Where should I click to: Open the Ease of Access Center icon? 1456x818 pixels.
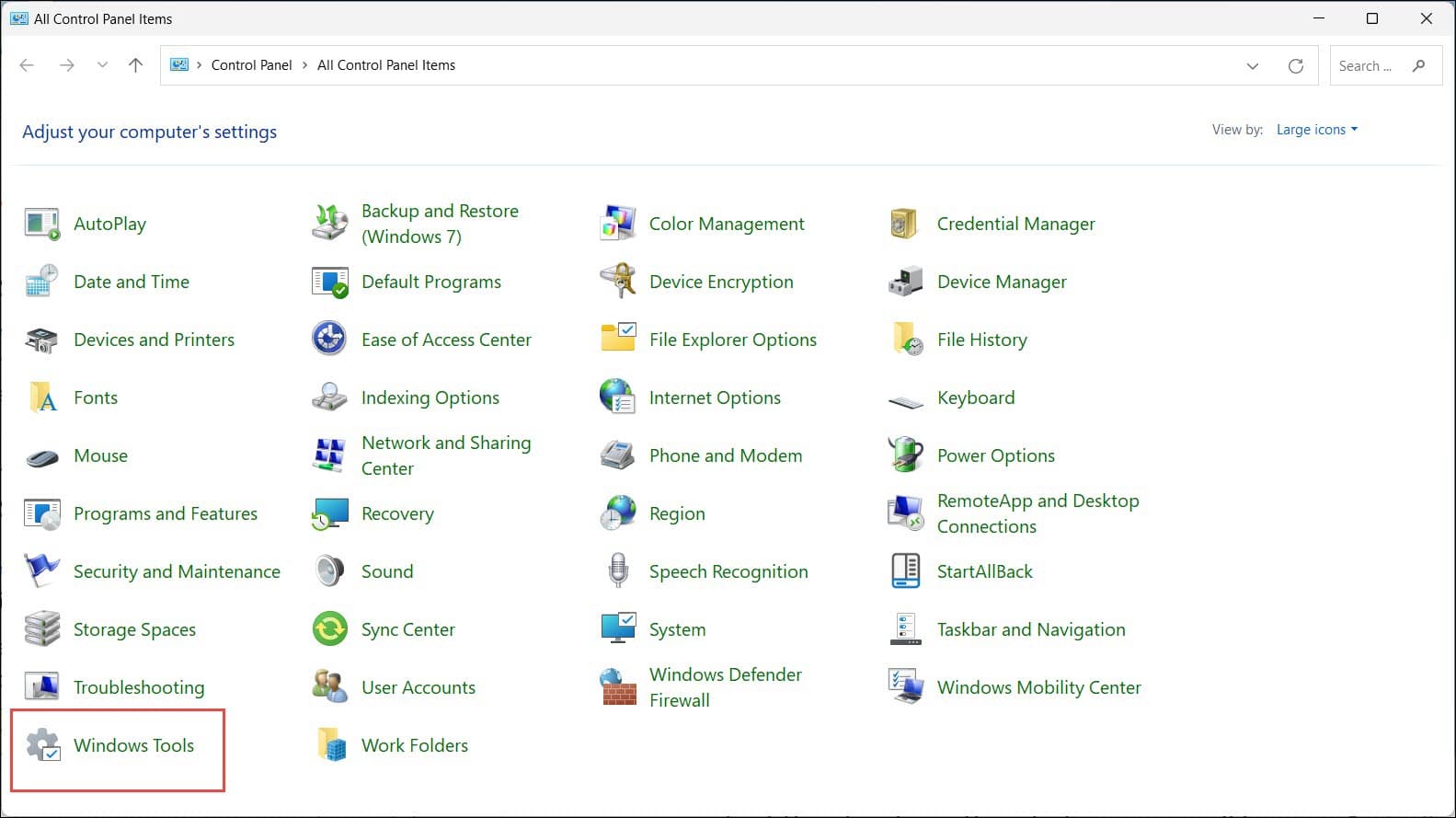coord(329,339)
